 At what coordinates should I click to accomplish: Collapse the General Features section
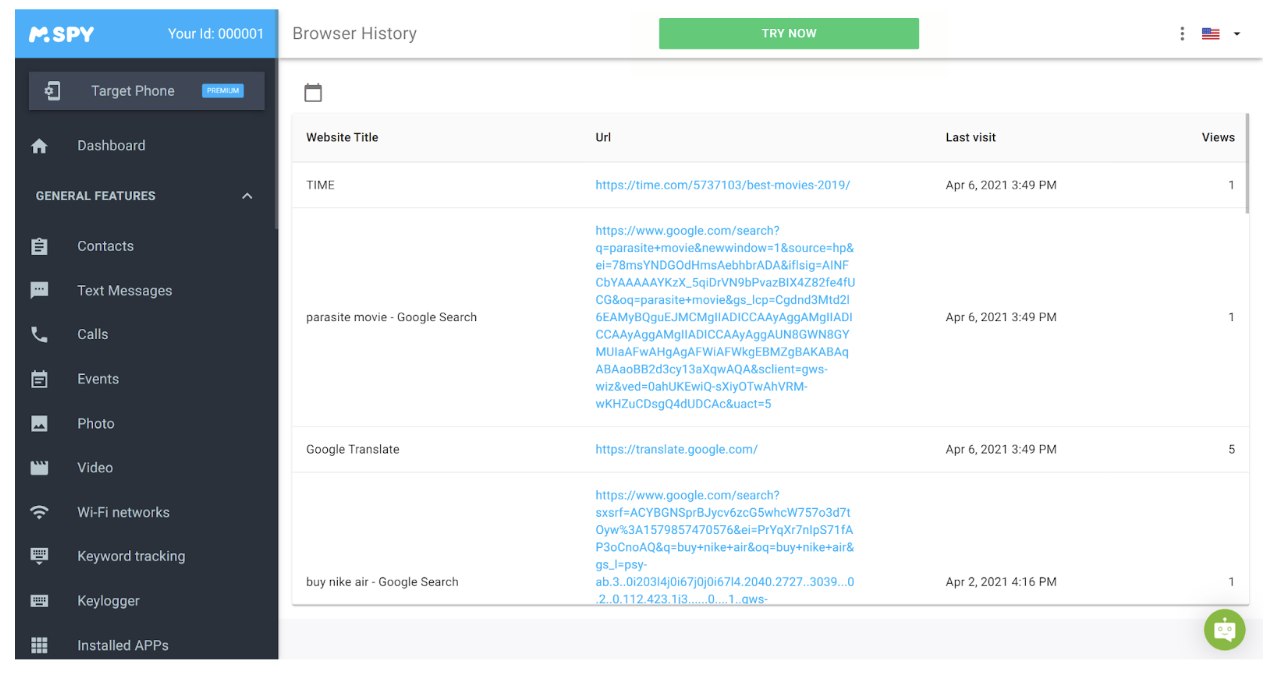point(247,196)
